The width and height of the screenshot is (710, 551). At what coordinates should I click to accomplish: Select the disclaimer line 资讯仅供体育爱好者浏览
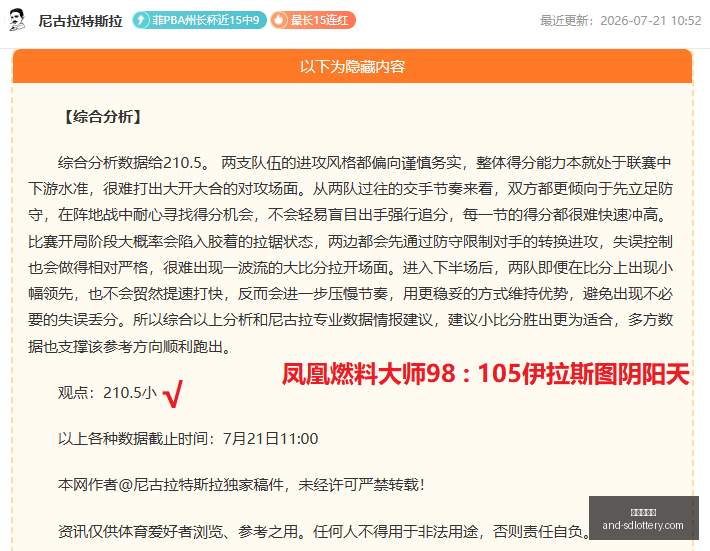[x=324, y=531]
